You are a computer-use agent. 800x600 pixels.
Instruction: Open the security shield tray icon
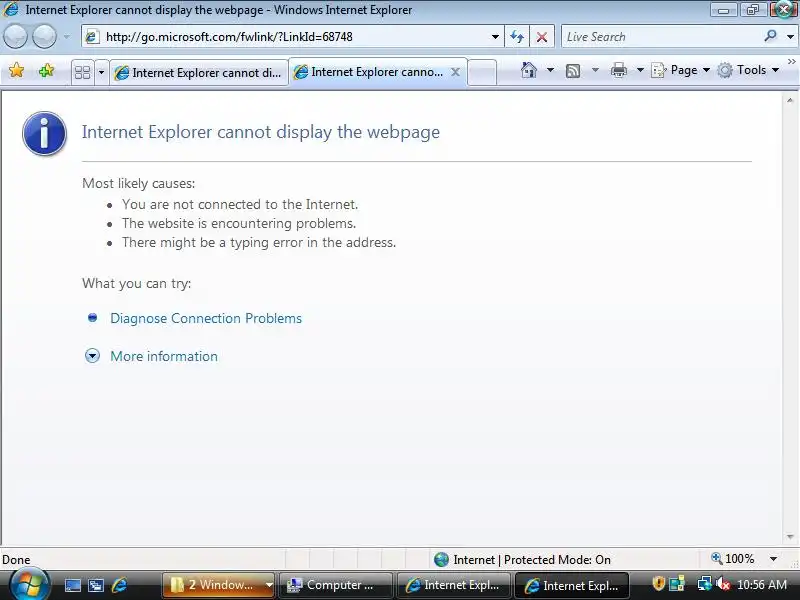click(658, 583)
